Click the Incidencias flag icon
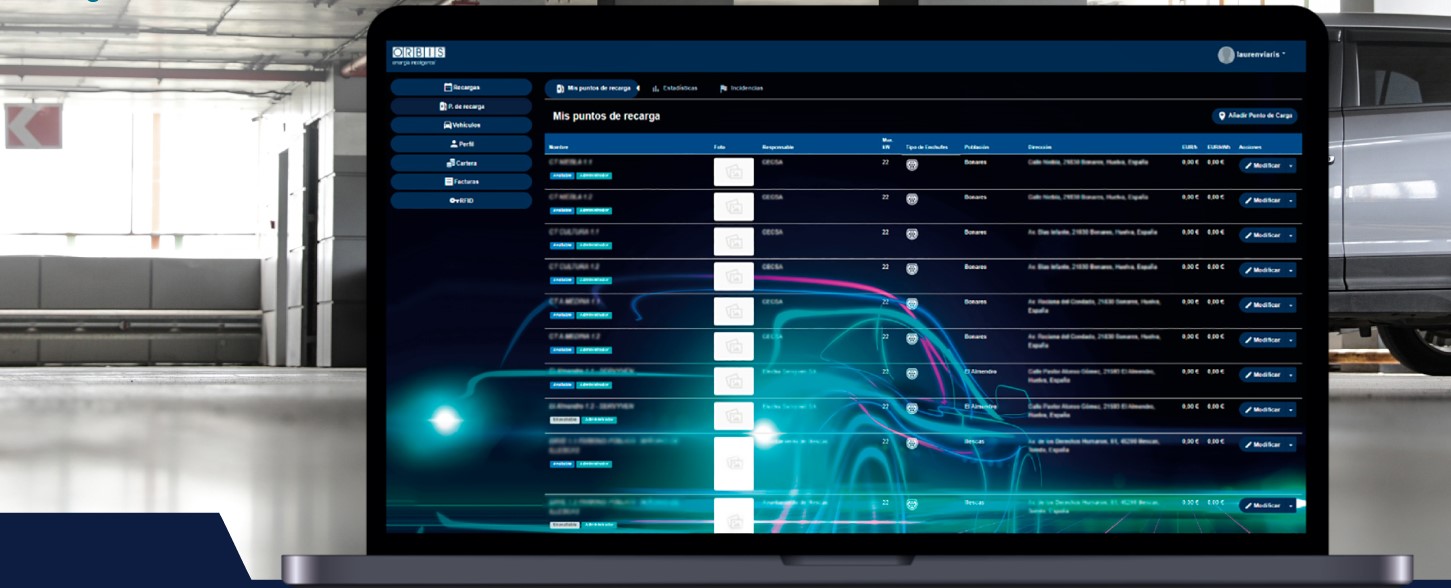1451x588 pixels. tap(723, 88)
